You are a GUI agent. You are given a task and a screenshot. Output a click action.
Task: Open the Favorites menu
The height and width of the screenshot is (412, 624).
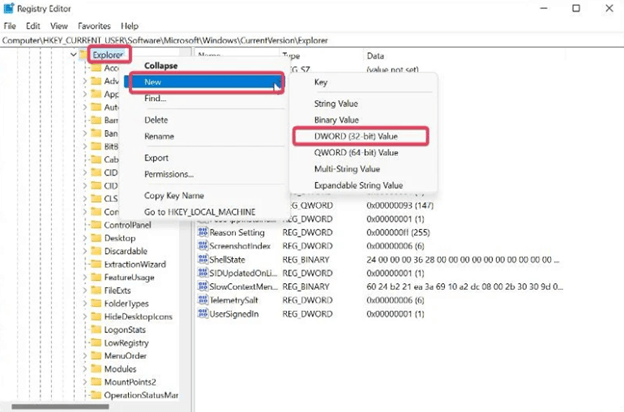coord(94,26)
